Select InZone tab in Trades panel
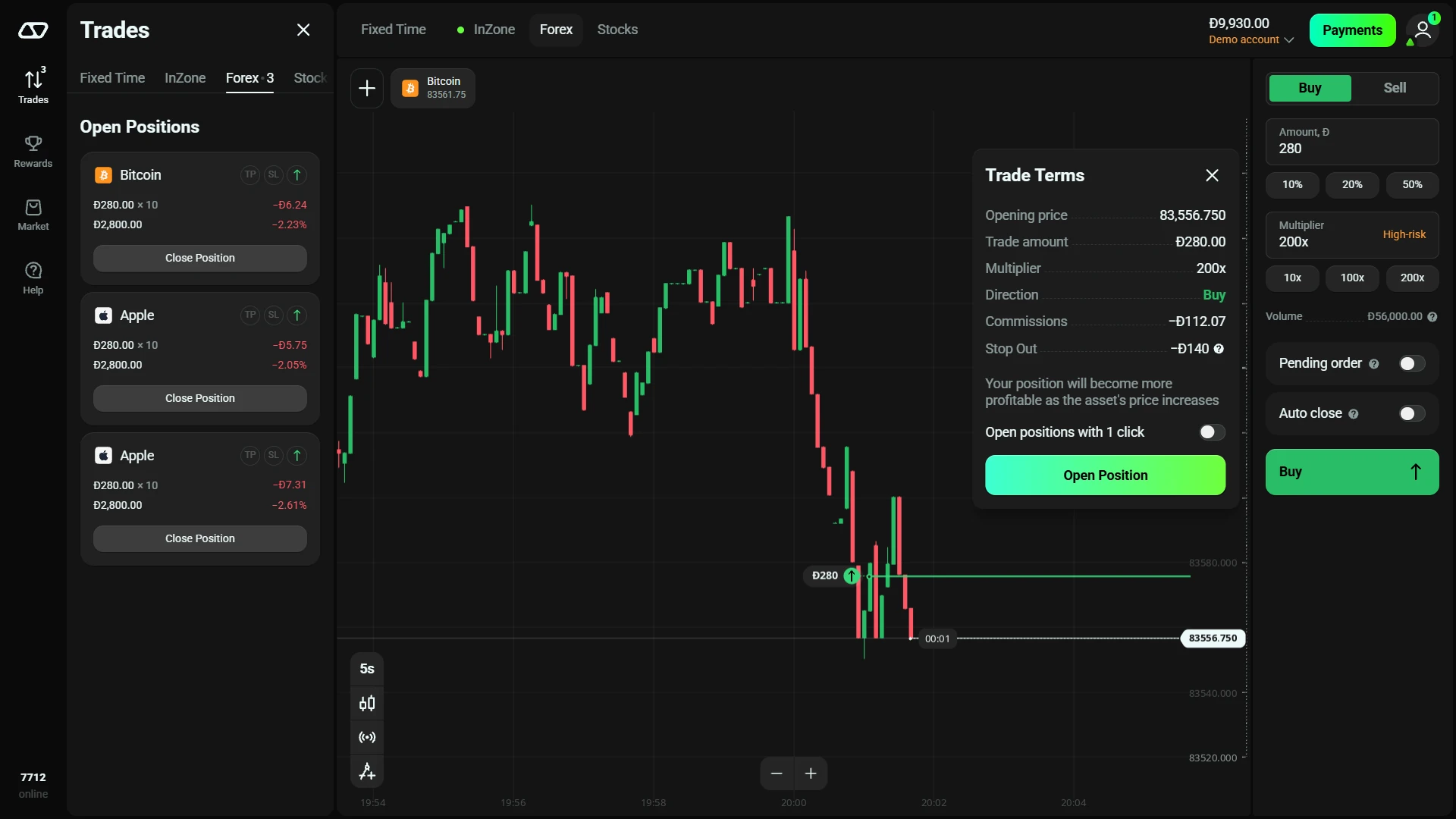The width and height of the screenshot is (1456, 819). tap(185, 78)
